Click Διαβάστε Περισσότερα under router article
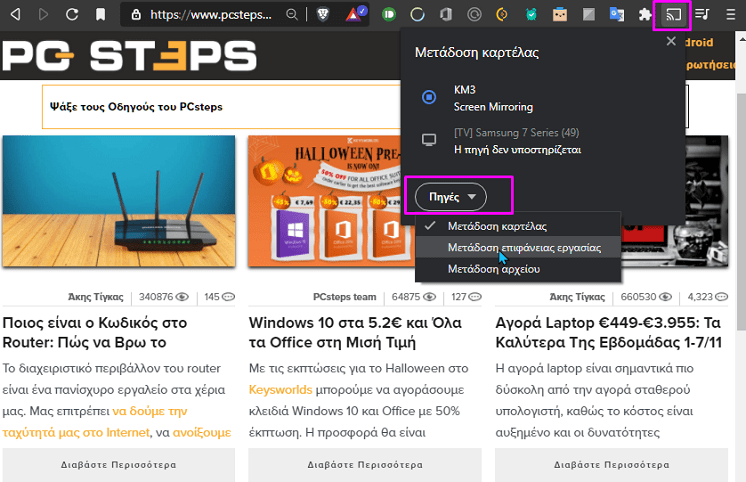The height and width of the screenshot is (482, 746). (118, 465)
